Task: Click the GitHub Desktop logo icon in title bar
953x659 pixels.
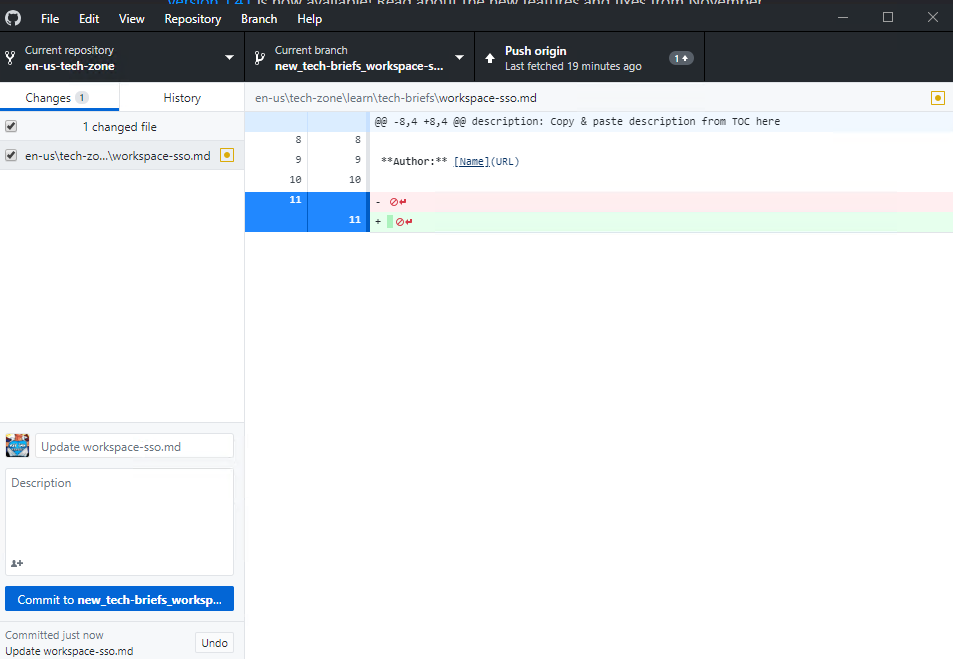Action: pos(13,17)
